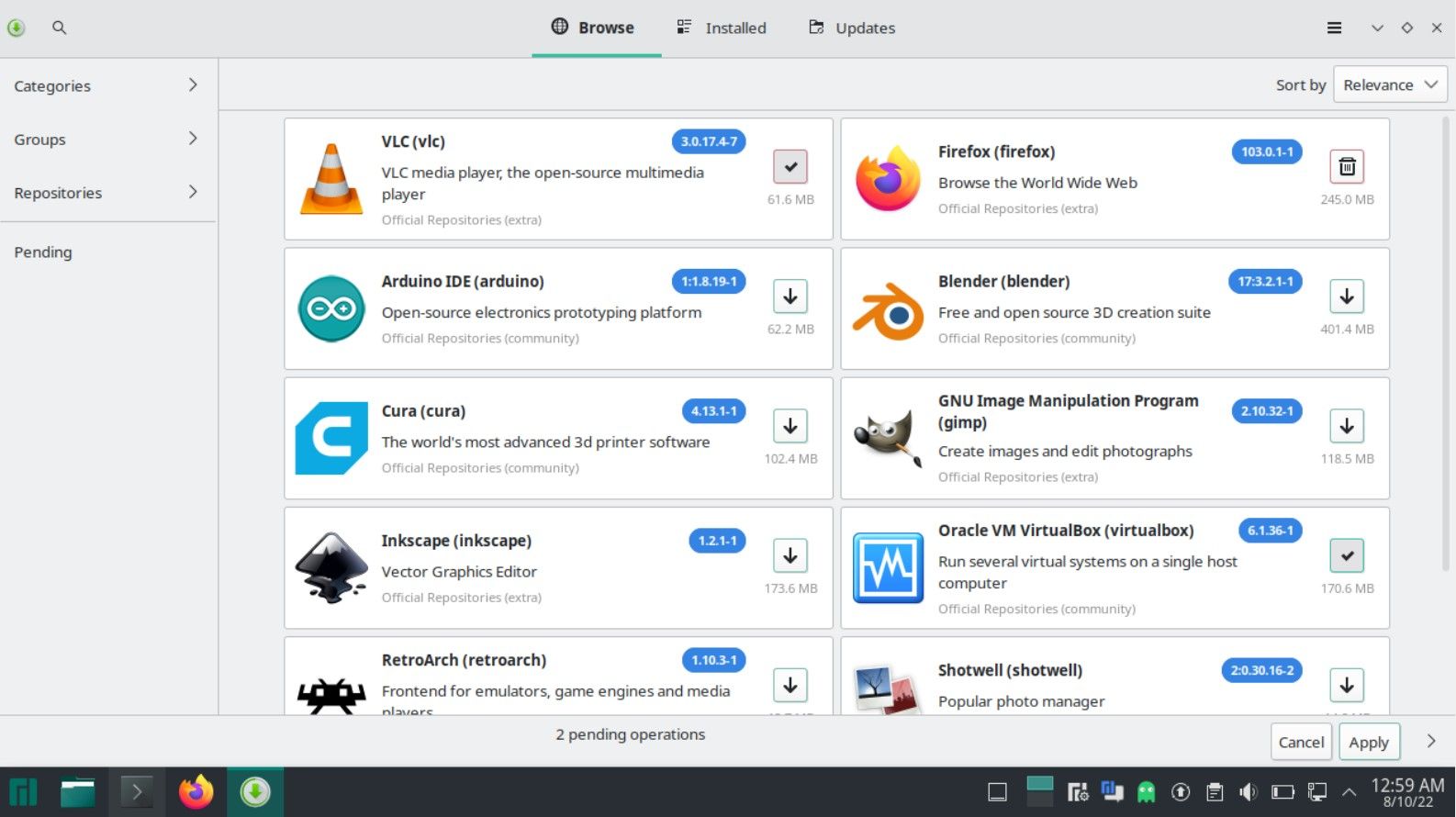
Task: Click 'Oracle VM VirtualBox (virtualbox)' title
Action: tap(1066, 531)
